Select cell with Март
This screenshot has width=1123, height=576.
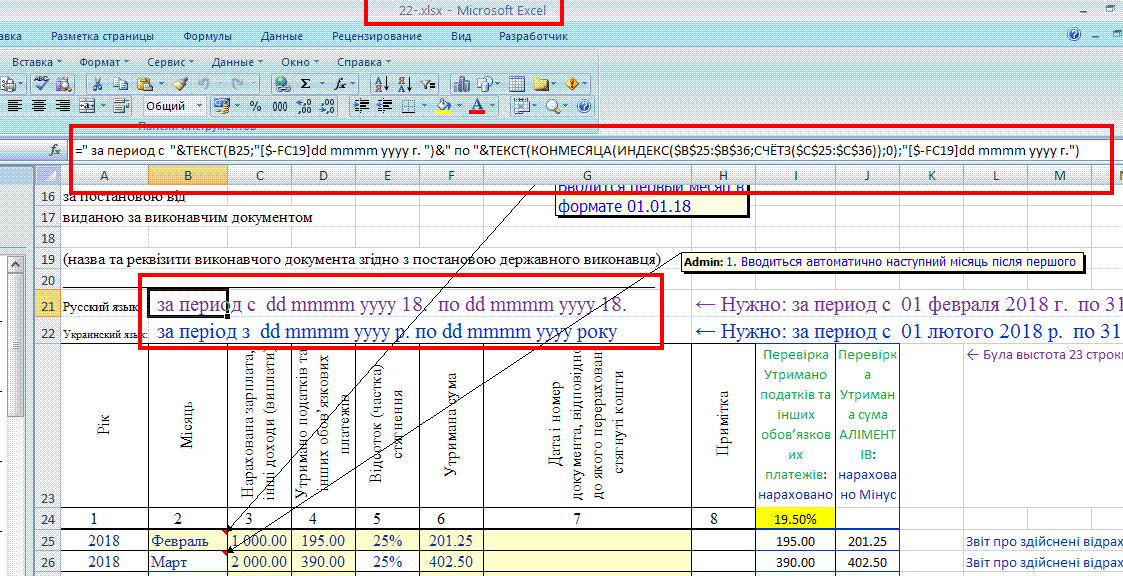tap(188, 562)
